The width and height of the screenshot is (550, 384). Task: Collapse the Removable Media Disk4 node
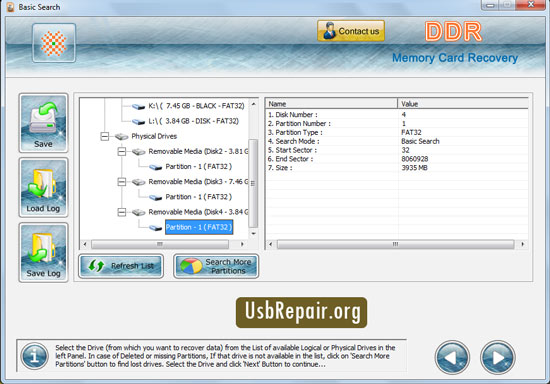click(122, 212)
